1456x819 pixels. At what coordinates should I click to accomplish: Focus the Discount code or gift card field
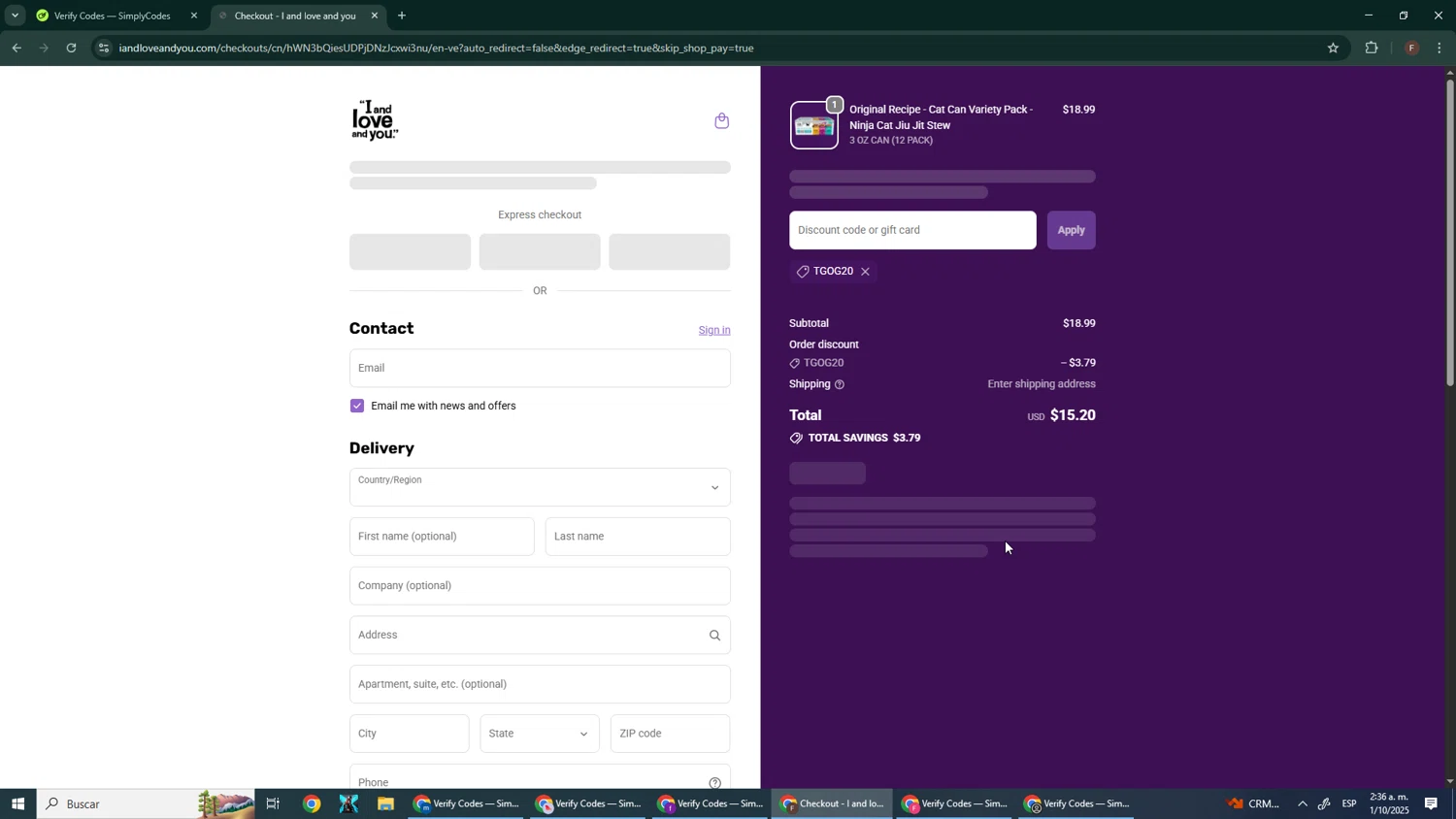point(912,231)
